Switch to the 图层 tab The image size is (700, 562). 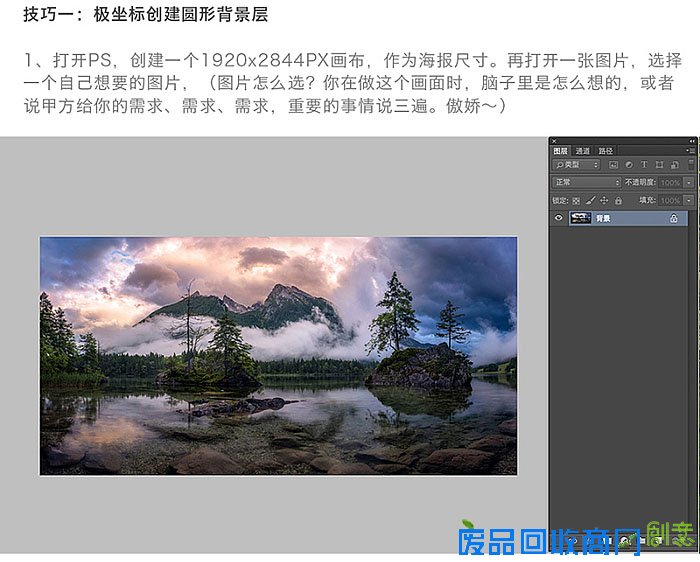(x=560, y=151)
